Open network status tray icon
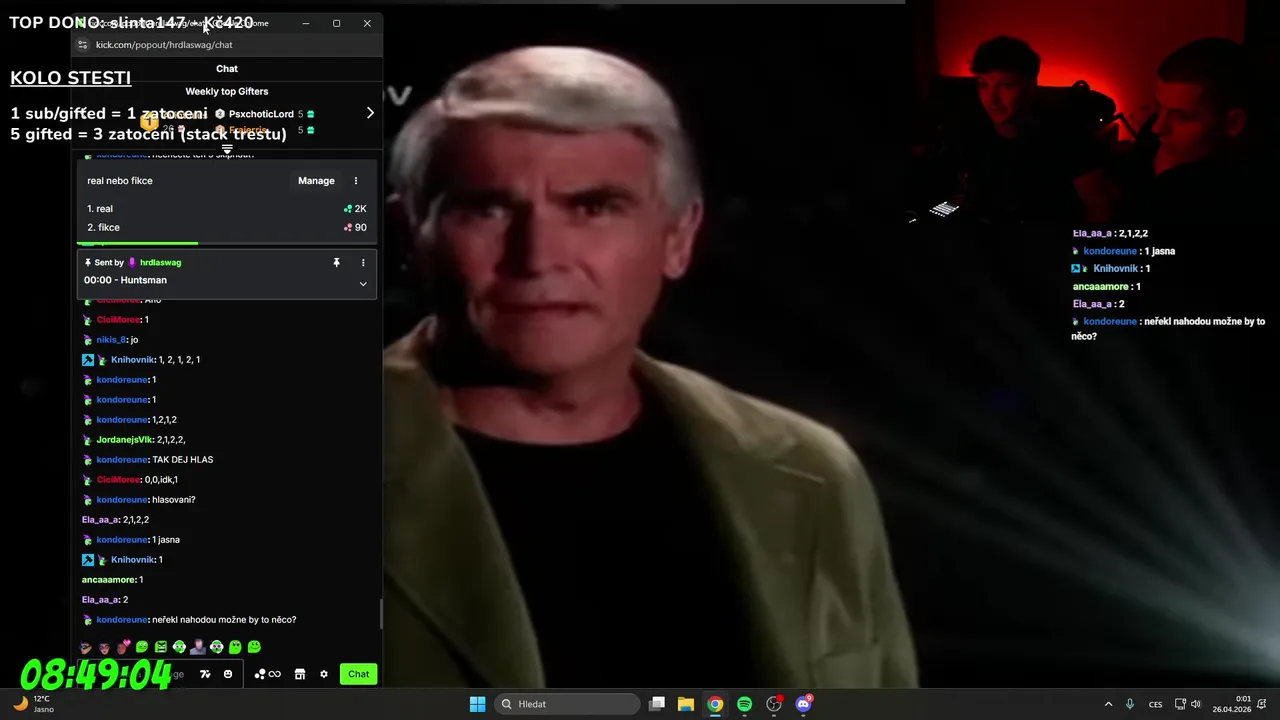The width and height of the screenshot is (1280, 720). point(1180,704)
